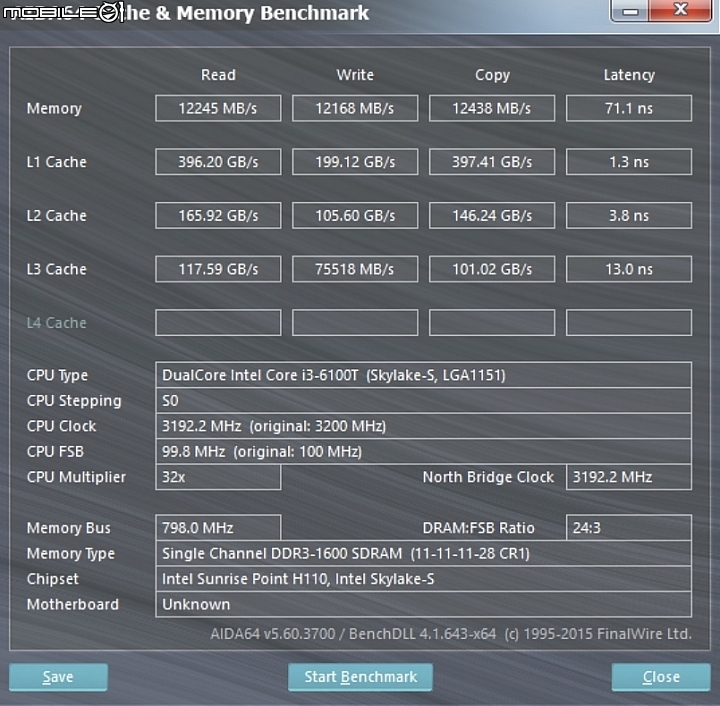This screenshot has width=720, height=706.
Task: Click the empty L4 Cache Read field
Action: tap(218, 323)
